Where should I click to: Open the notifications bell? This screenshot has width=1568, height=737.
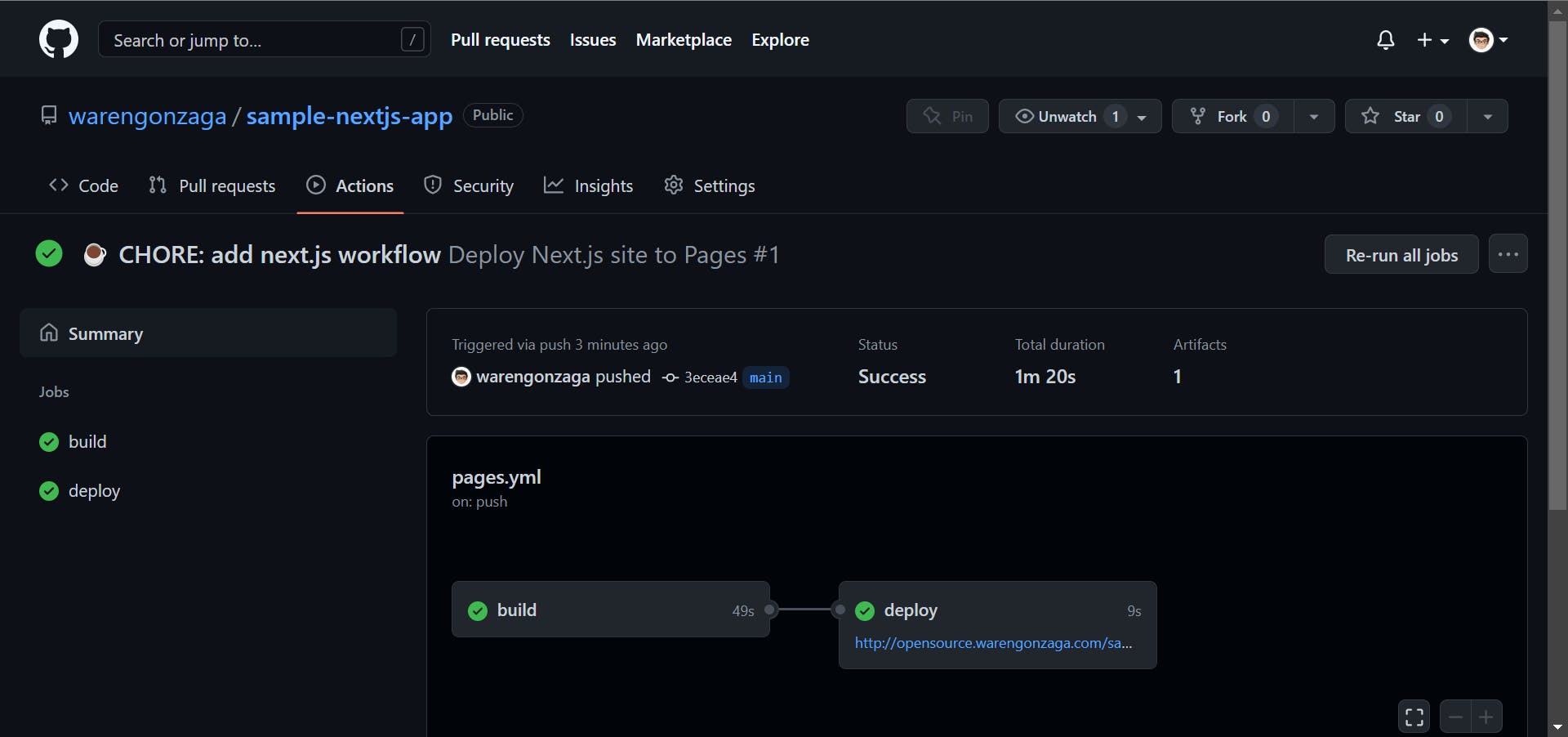[x=1385, y=39]
